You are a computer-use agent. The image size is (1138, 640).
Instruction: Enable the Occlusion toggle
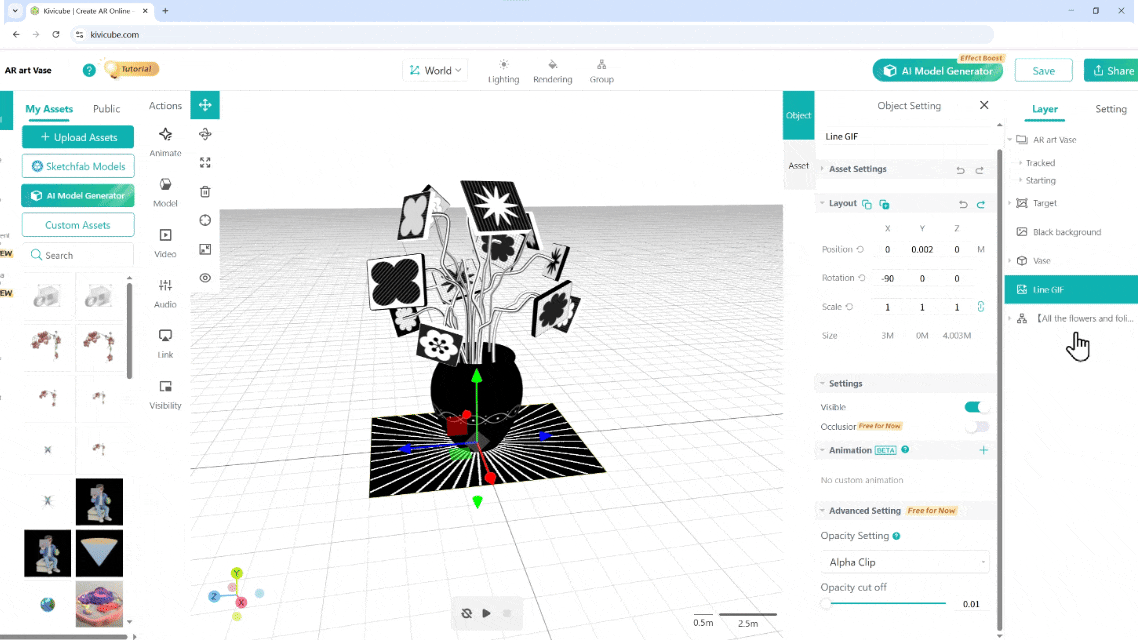pos(976,427)
